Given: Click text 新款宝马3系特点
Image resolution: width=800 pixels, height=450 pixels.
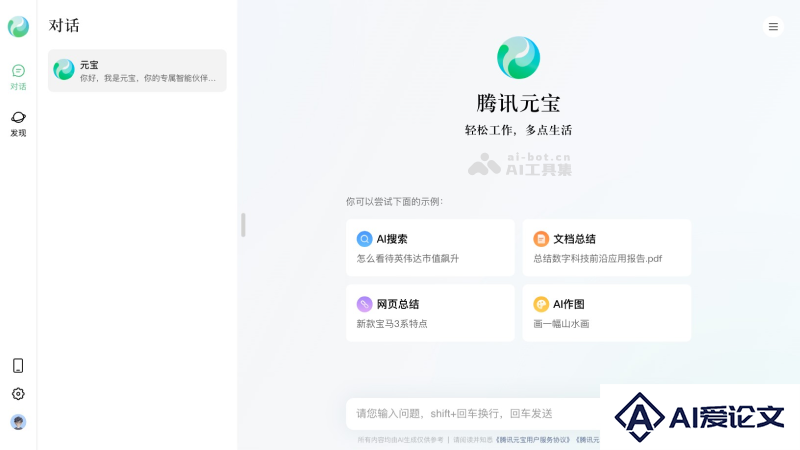Looking at the screenshot, I should coord(392,323).
